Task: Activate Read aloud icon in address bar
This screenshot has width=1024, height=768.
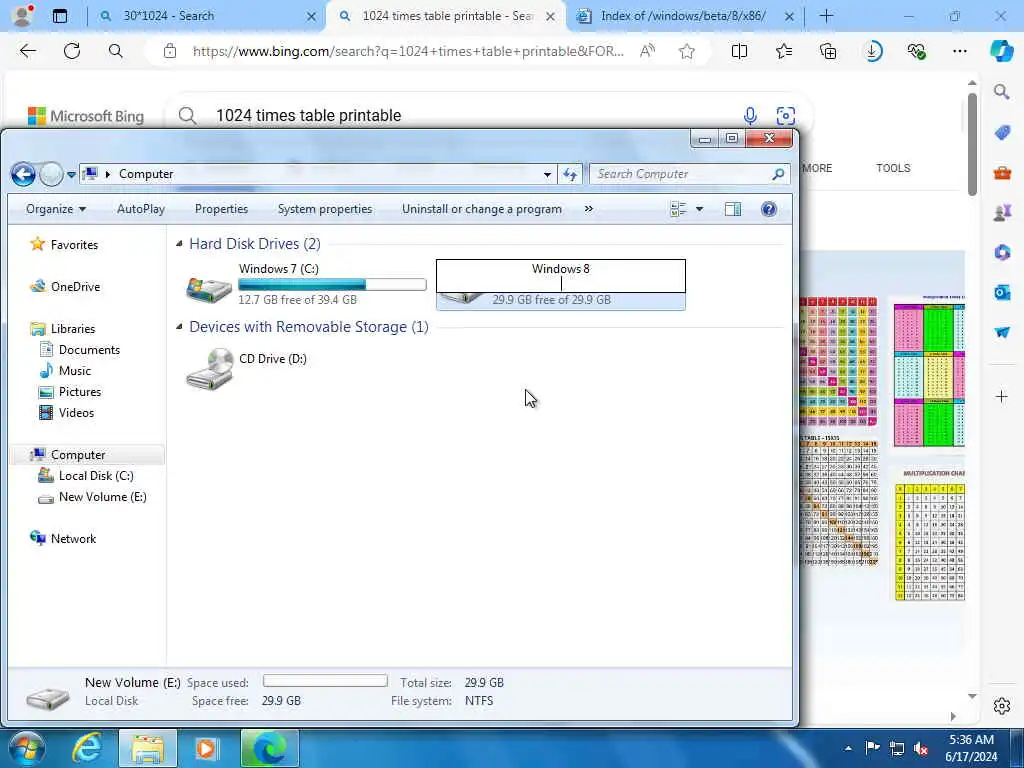Action: click(x=647, y=51)
